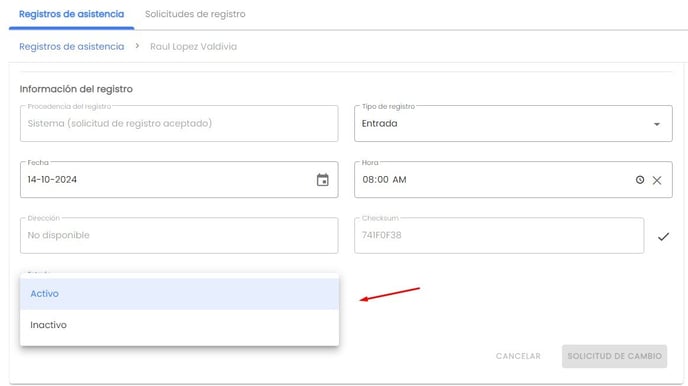Click Raul Lopez Valdivia breadcrumb

(194, 46)
